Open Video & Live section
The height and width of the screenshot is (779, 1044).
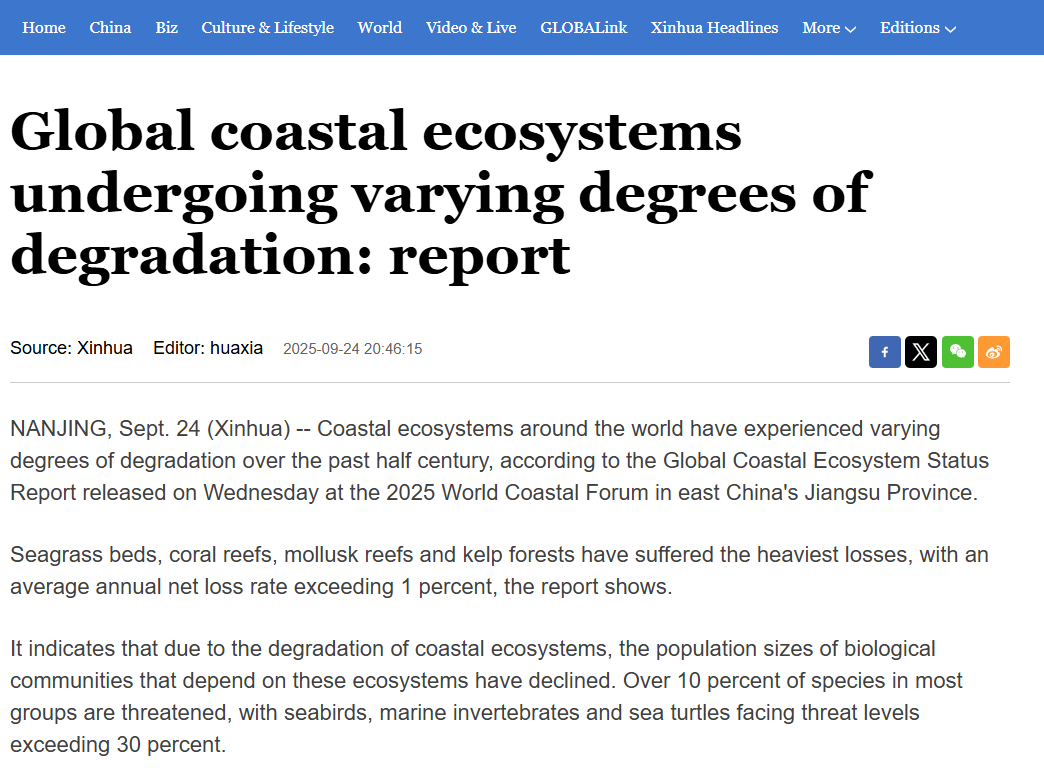click(x=471, y=28)
